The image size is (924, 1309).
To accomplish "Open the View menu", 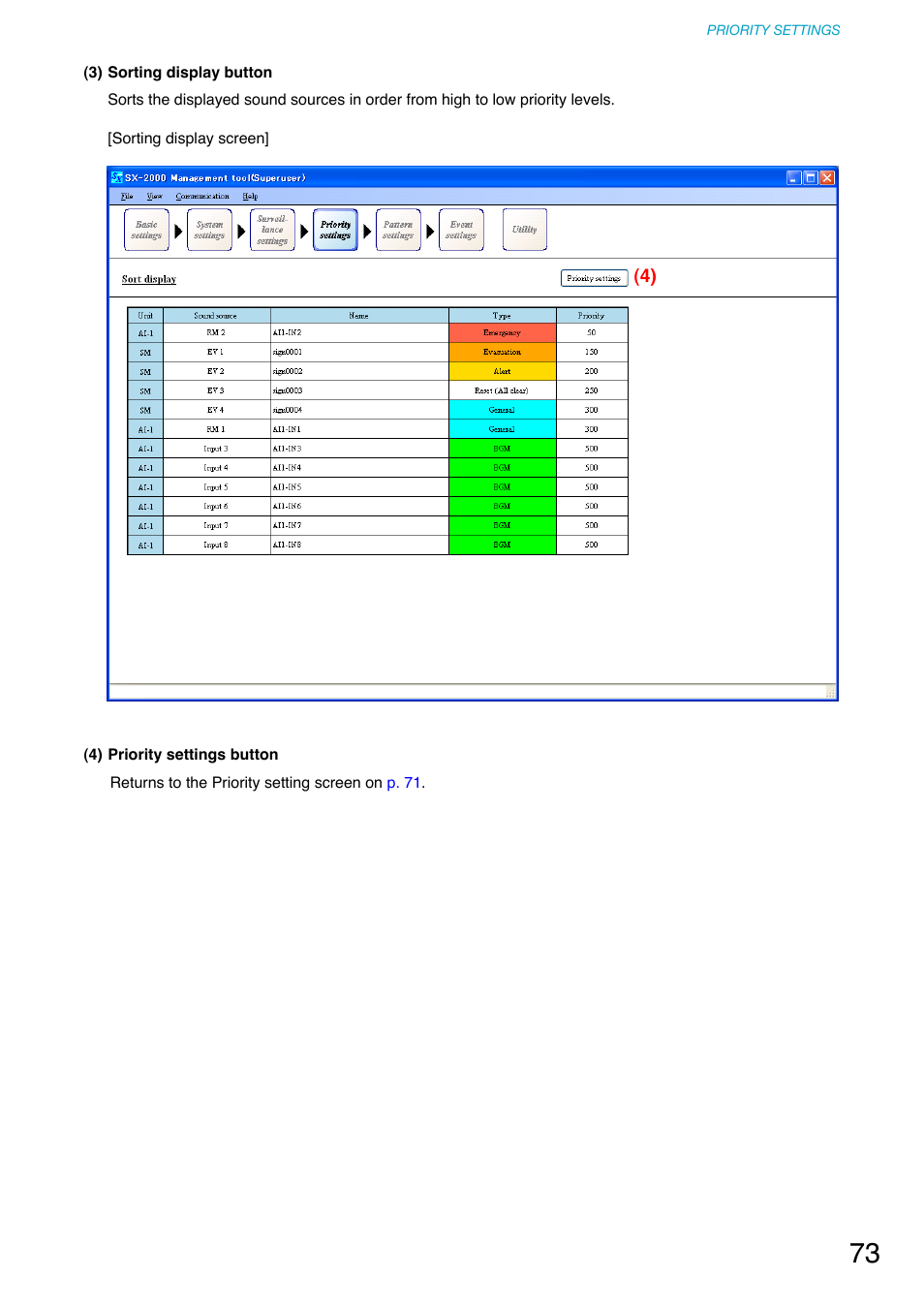I will click(154, 197).
